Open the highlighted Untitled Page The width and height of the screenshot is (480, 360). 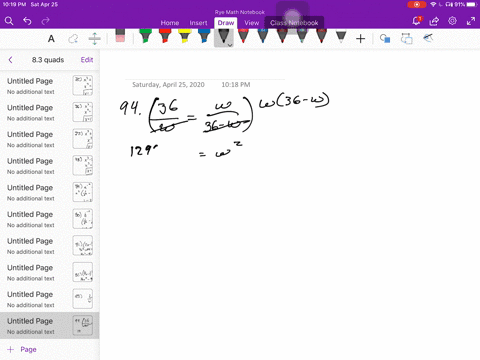tap(49, 326)
